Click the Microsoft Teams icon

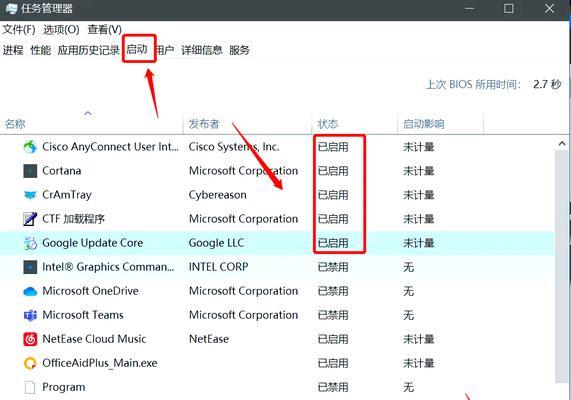pyautogui.click(x=30, y=315)
